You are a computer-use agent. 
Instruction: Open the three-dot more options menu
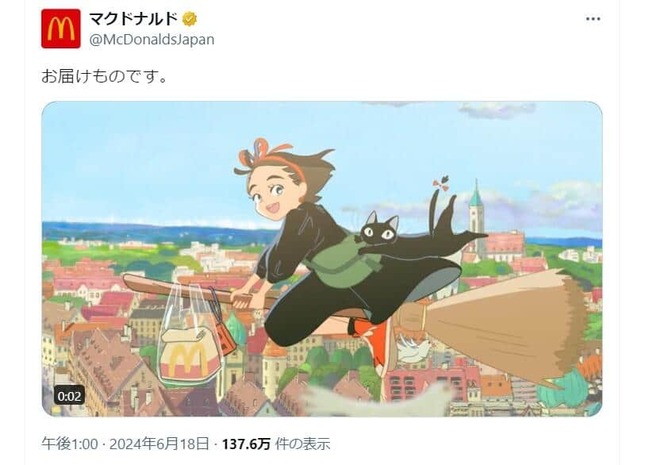[x=593, y=19]
